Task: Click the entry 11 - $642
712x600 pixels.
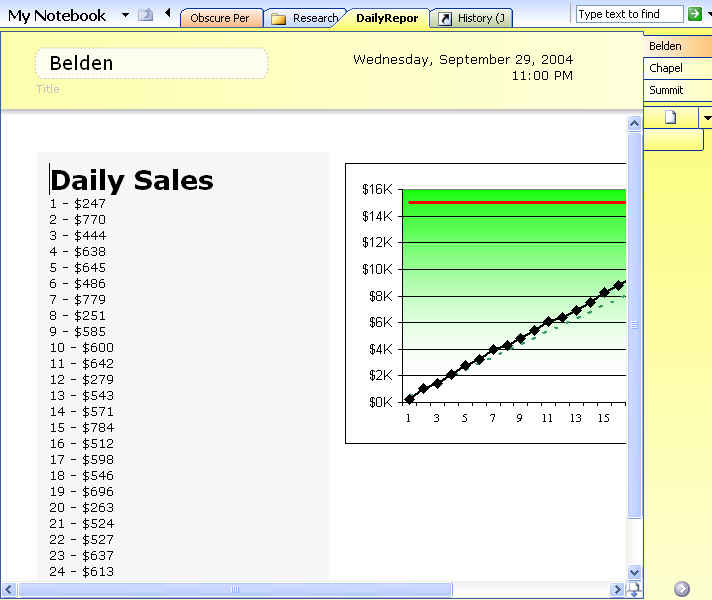Action: [81, 364]
